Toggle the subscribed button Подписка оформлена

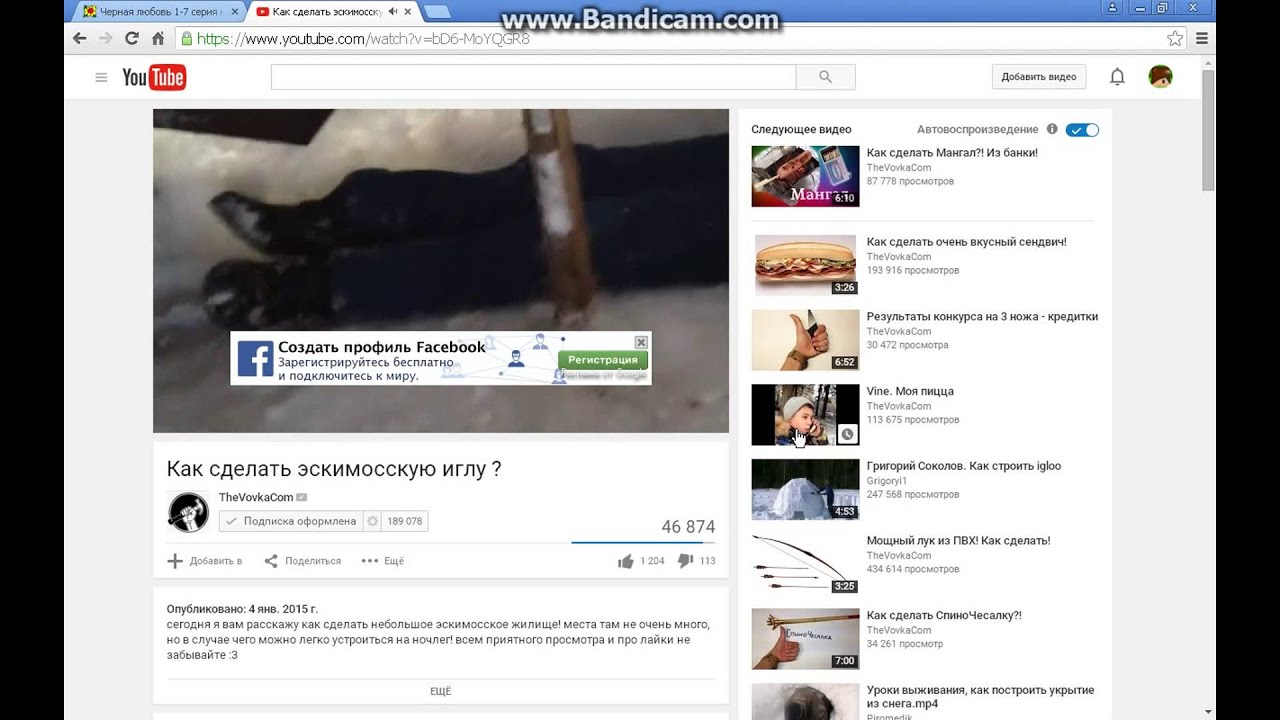coord(291,521)
